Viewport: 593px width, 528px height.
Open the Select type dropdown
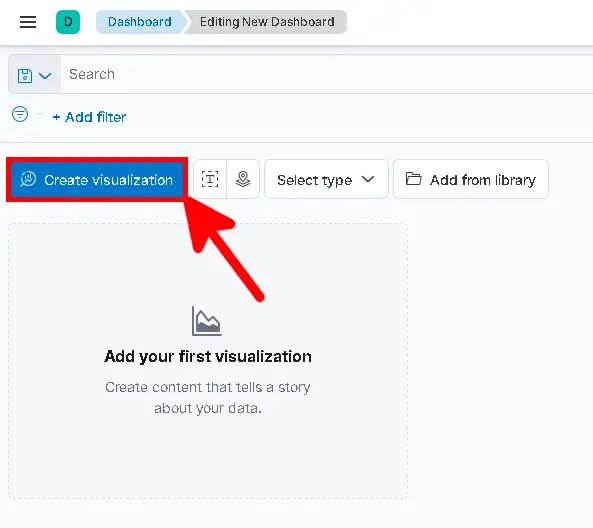(x=326, y=179)
